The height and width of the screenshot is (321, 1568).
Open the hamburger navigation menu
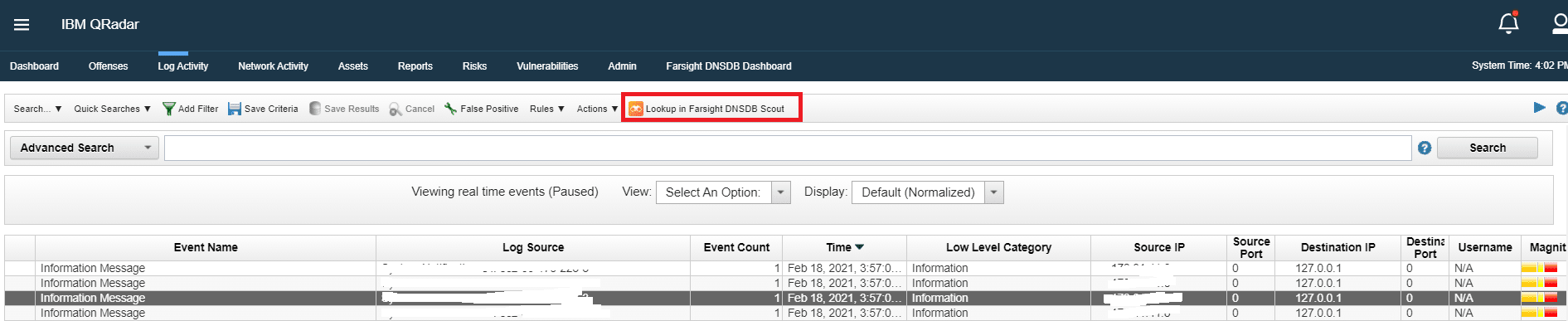click(x=22, y=25)
